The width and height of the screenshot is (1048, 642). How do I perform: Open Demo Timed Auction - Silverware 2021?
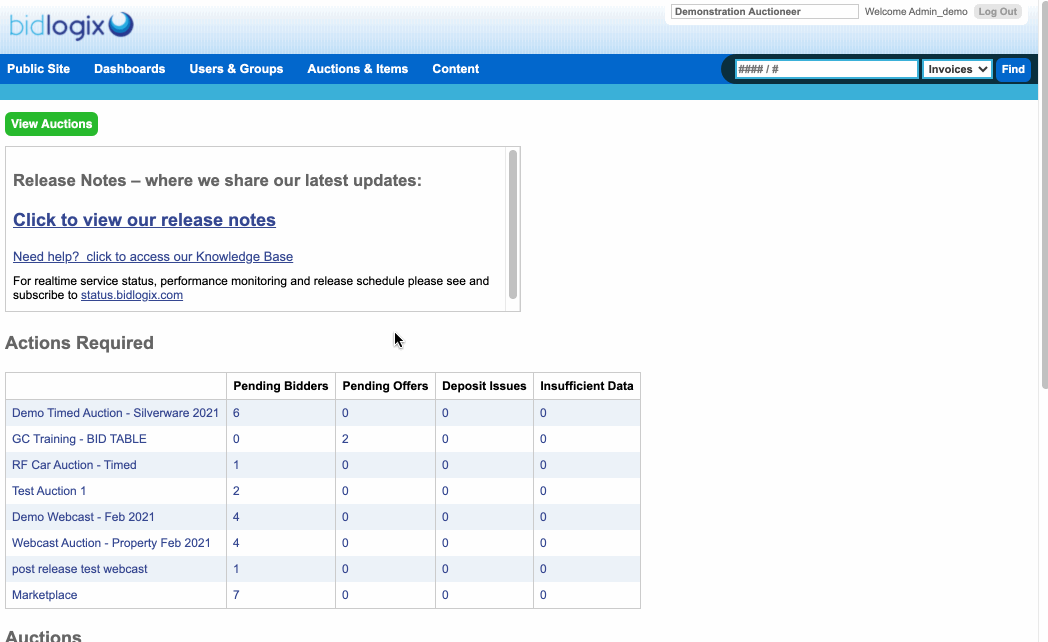(x=115, y=413)
